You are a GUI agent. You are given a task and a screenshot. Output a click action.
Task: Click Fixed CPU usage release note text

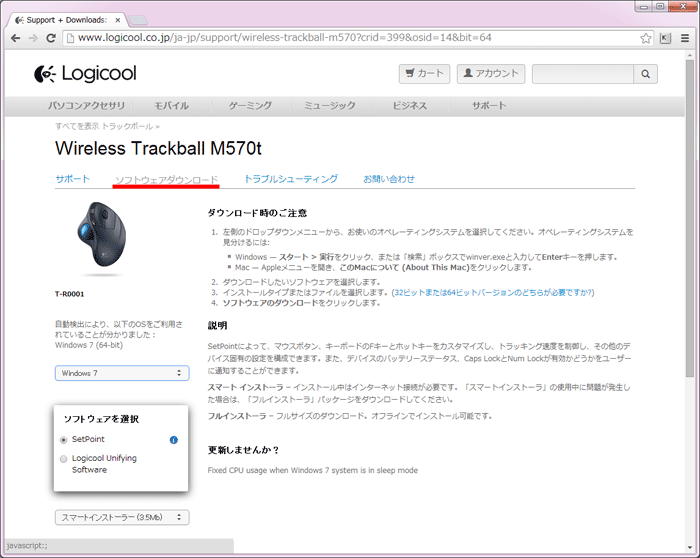tap(312, 470)
